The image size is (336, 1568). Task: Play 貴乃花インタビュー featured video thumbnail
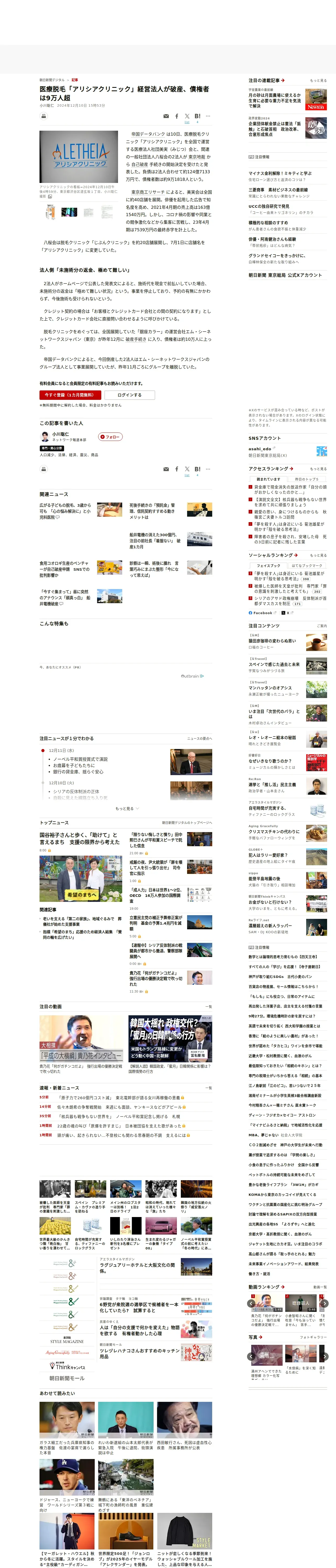(x=81, y=1040)
